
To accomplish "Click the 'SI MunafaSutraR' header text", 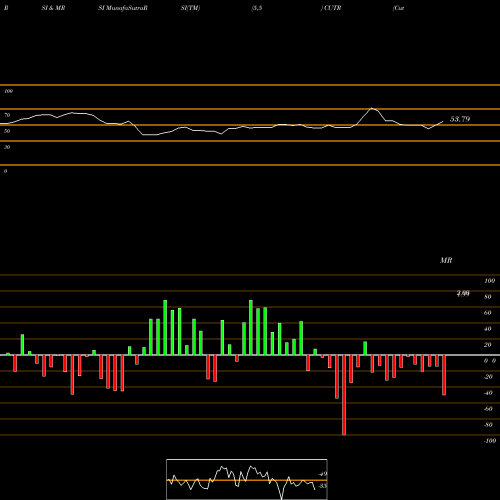I will click(123, 8).
